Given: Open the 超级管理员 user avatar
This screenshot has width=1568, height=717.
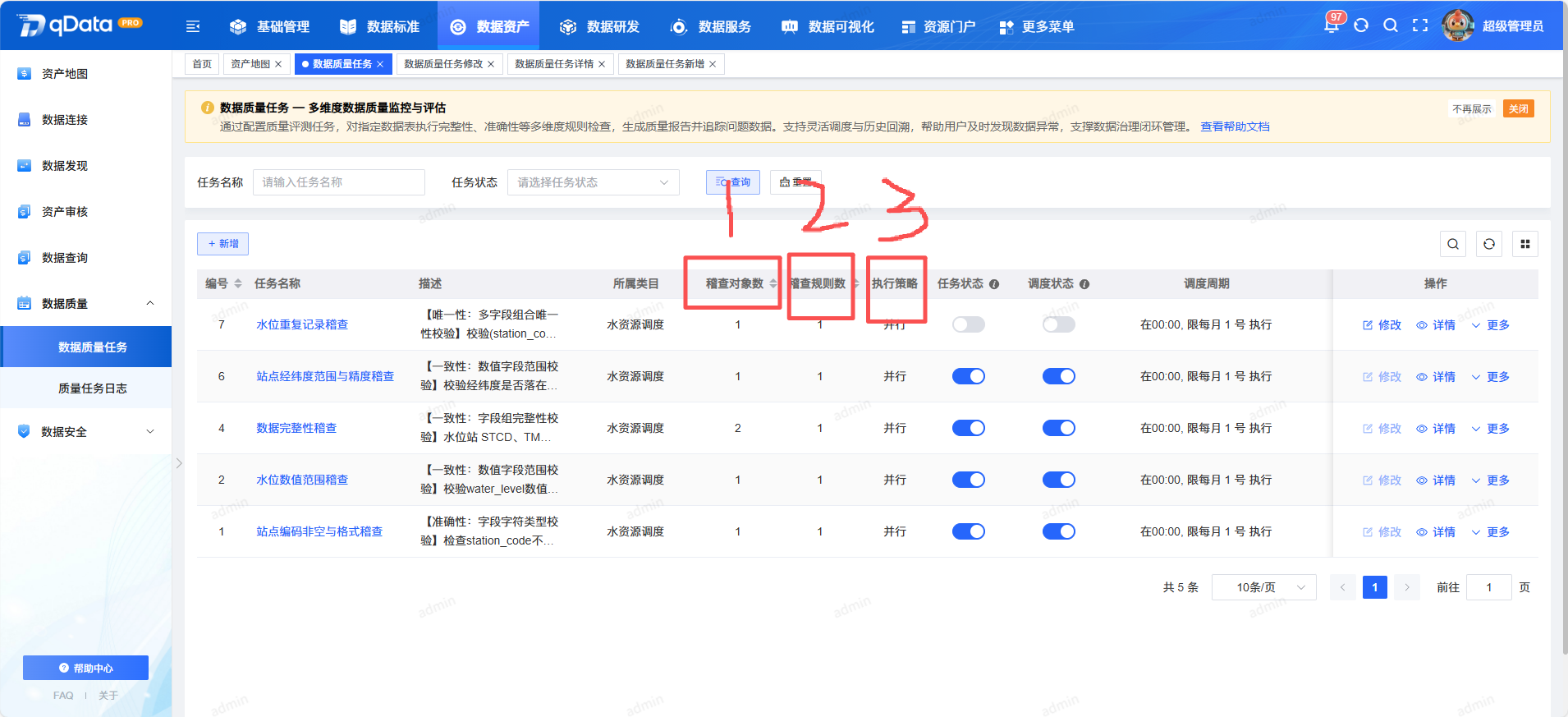Looking at the screenshot, I should (x=1458, y=25).
